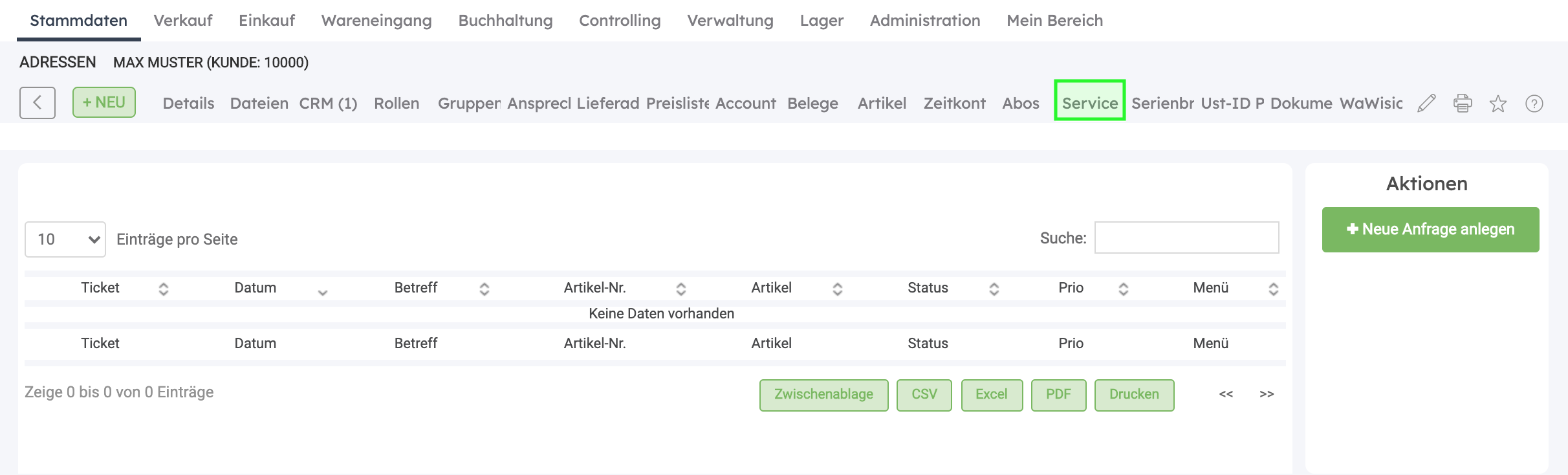Screen dimensions: 1568x475
Task: Sort table by Status column arrows
Action: (x=994, y=289)
